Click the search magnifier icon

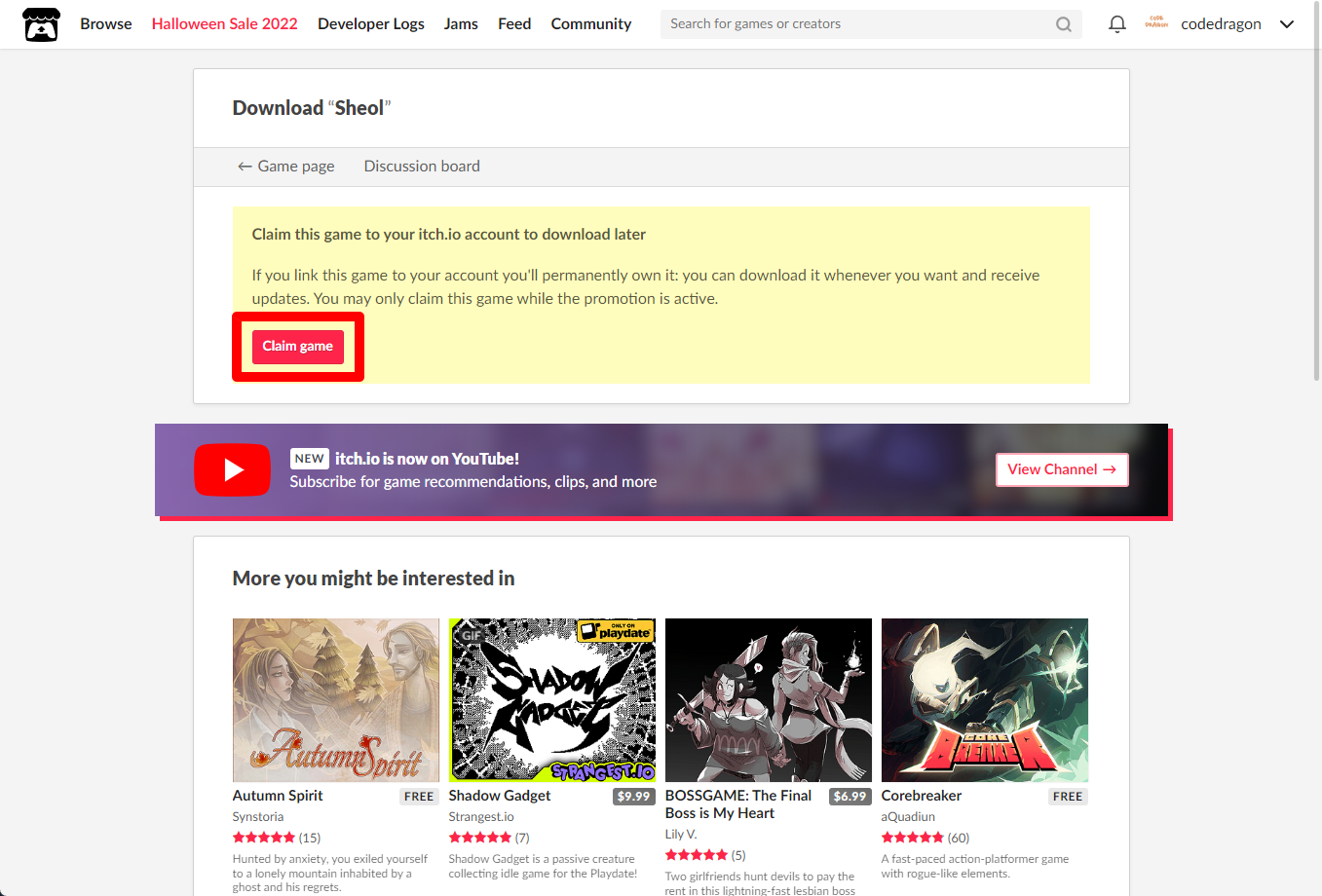(x=1064, y=24)
